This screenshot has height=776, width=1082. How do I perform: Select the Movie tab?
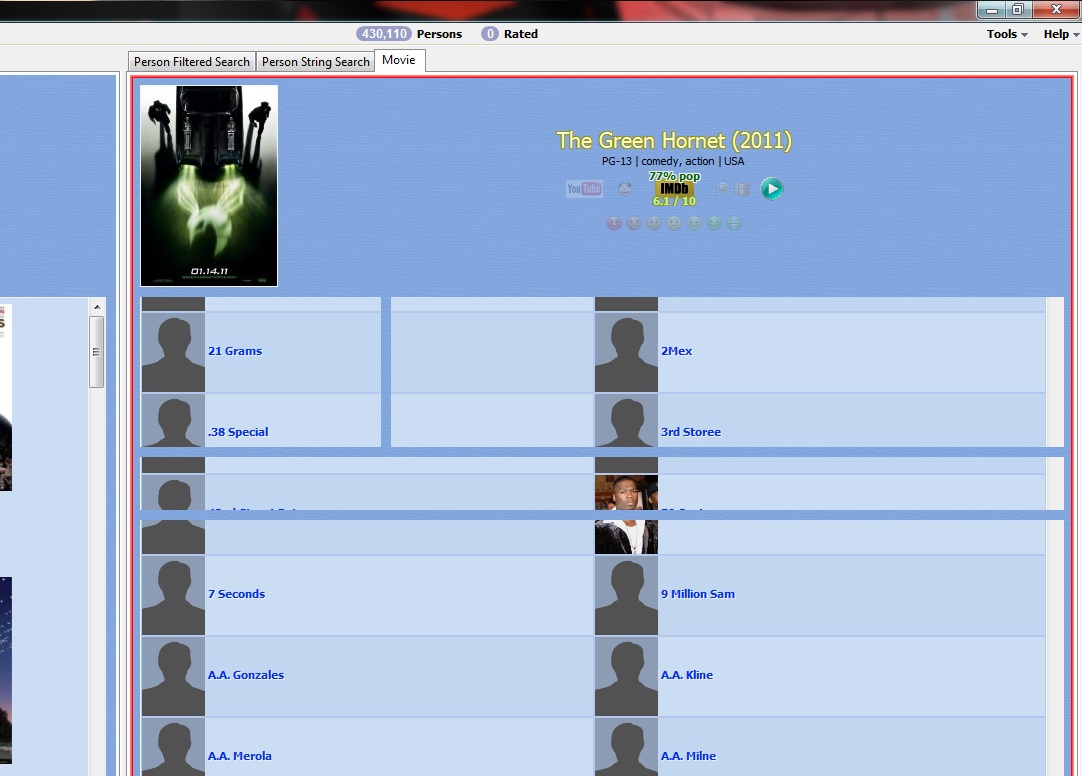[x=400, y=60]
